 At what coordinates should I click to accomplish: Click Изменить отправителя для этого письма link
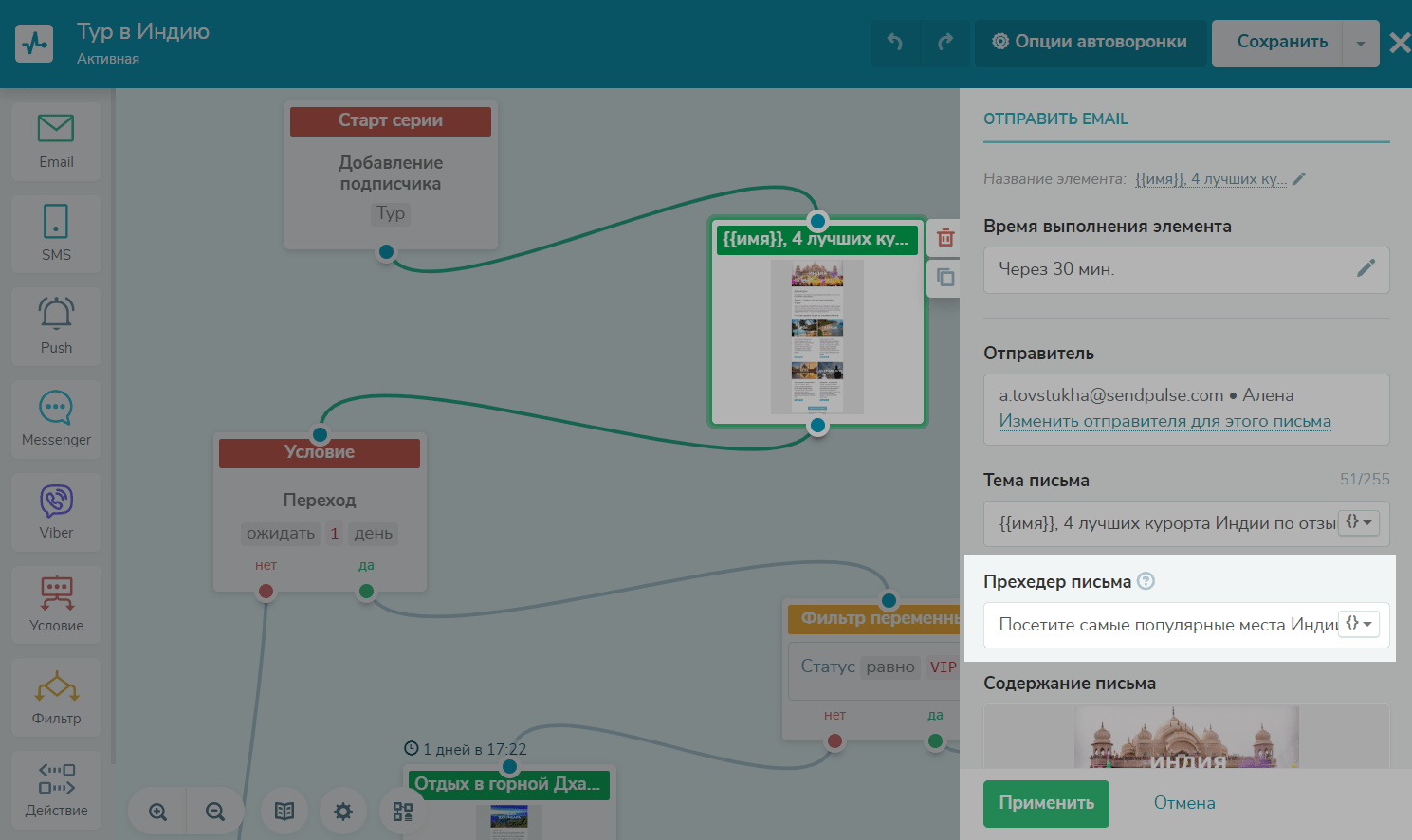point(1164,421)
